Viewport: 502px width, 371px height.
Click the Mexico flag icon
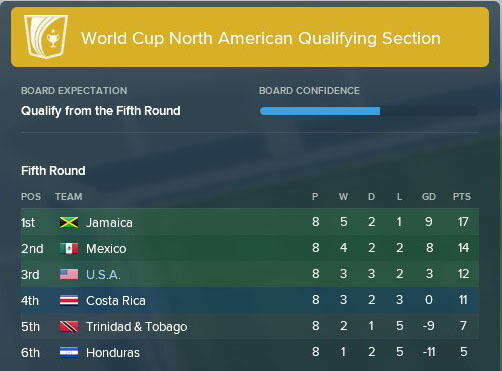[69, 248]
